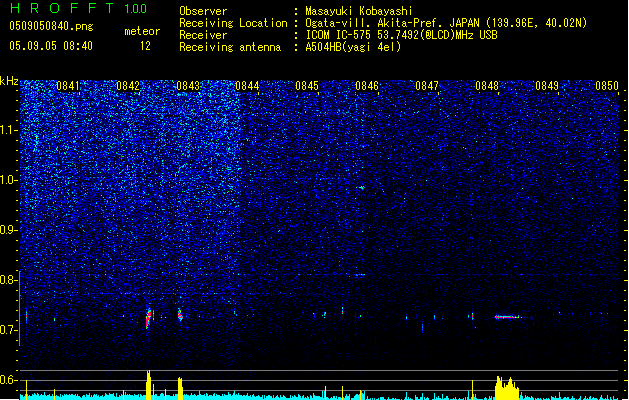Click the 0.8 kHz axis label
The width and height of the screenshot is (629, 400).
coord(9,280)
